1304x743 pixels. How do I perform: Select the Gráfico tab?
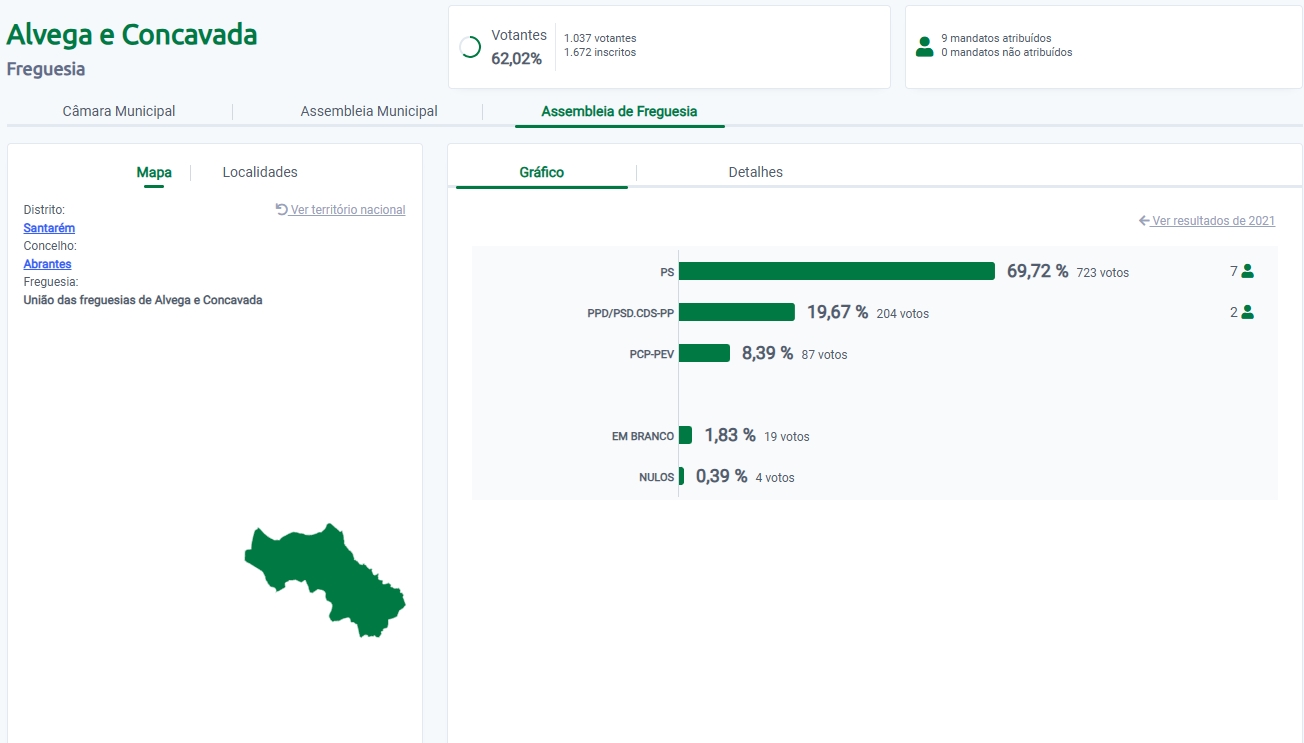(x=541, y=172)
